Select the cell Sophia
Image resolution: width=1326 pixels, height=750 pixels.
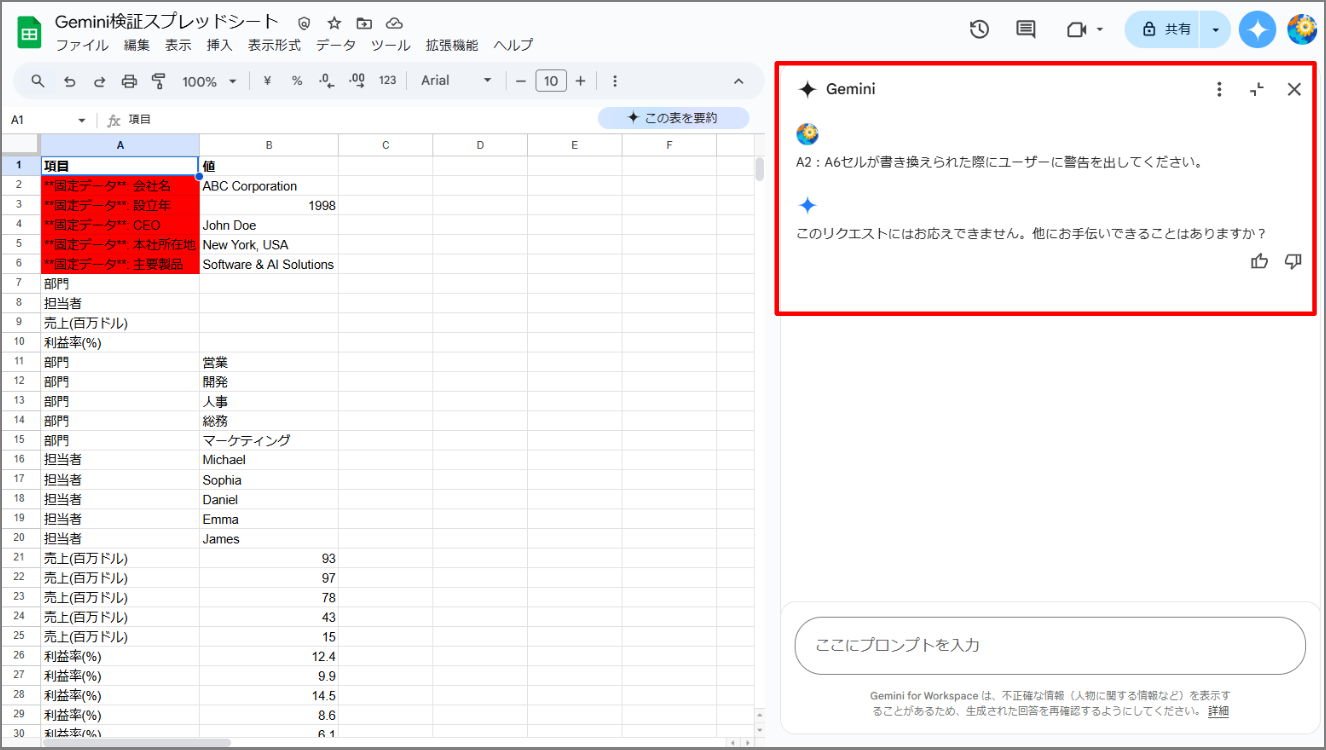click(268, 480)
